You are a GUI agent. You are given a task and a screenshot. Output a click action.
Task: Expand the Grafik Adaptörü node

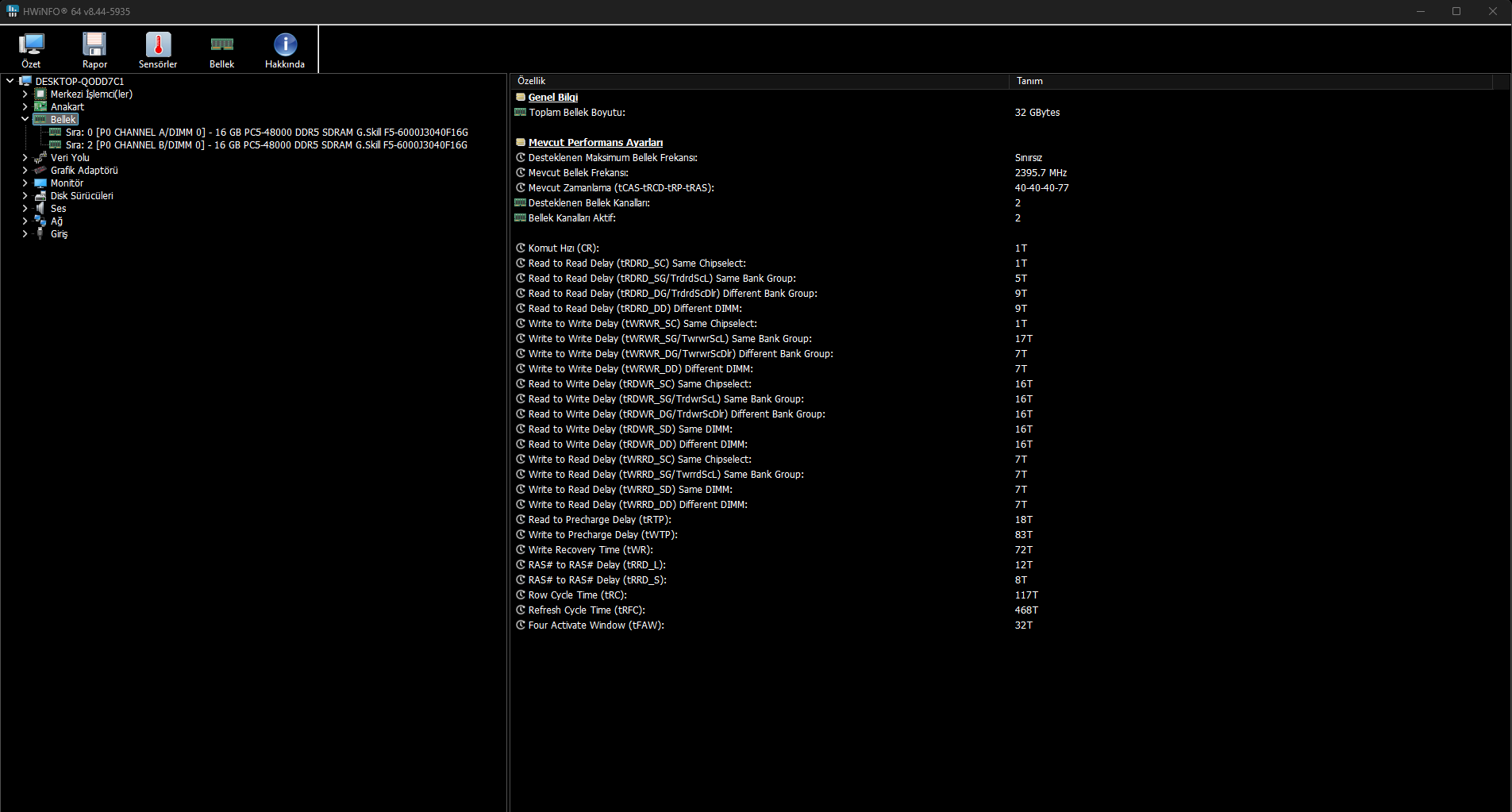pos(25,170)
